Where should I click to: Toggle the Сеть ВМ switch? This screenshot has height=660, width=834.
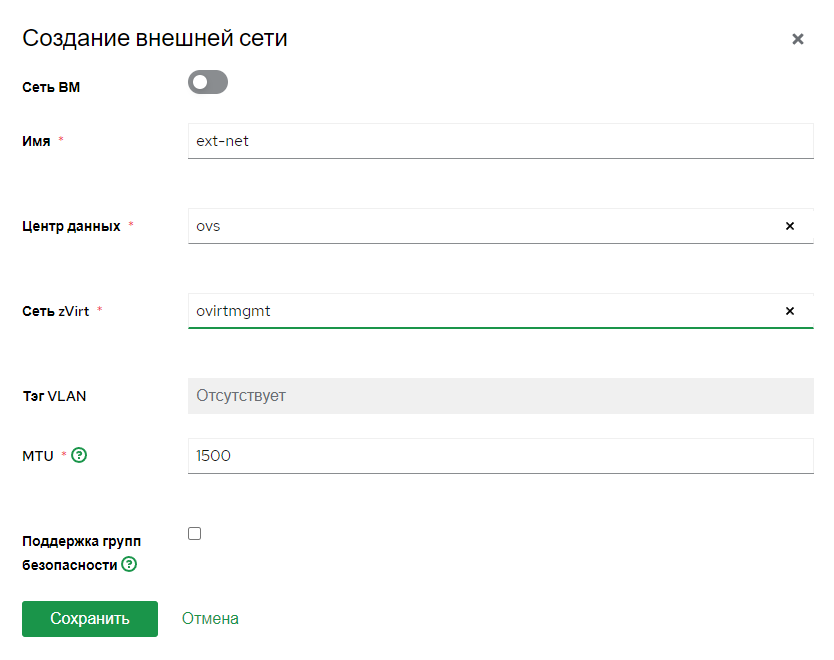click(208, 82)
